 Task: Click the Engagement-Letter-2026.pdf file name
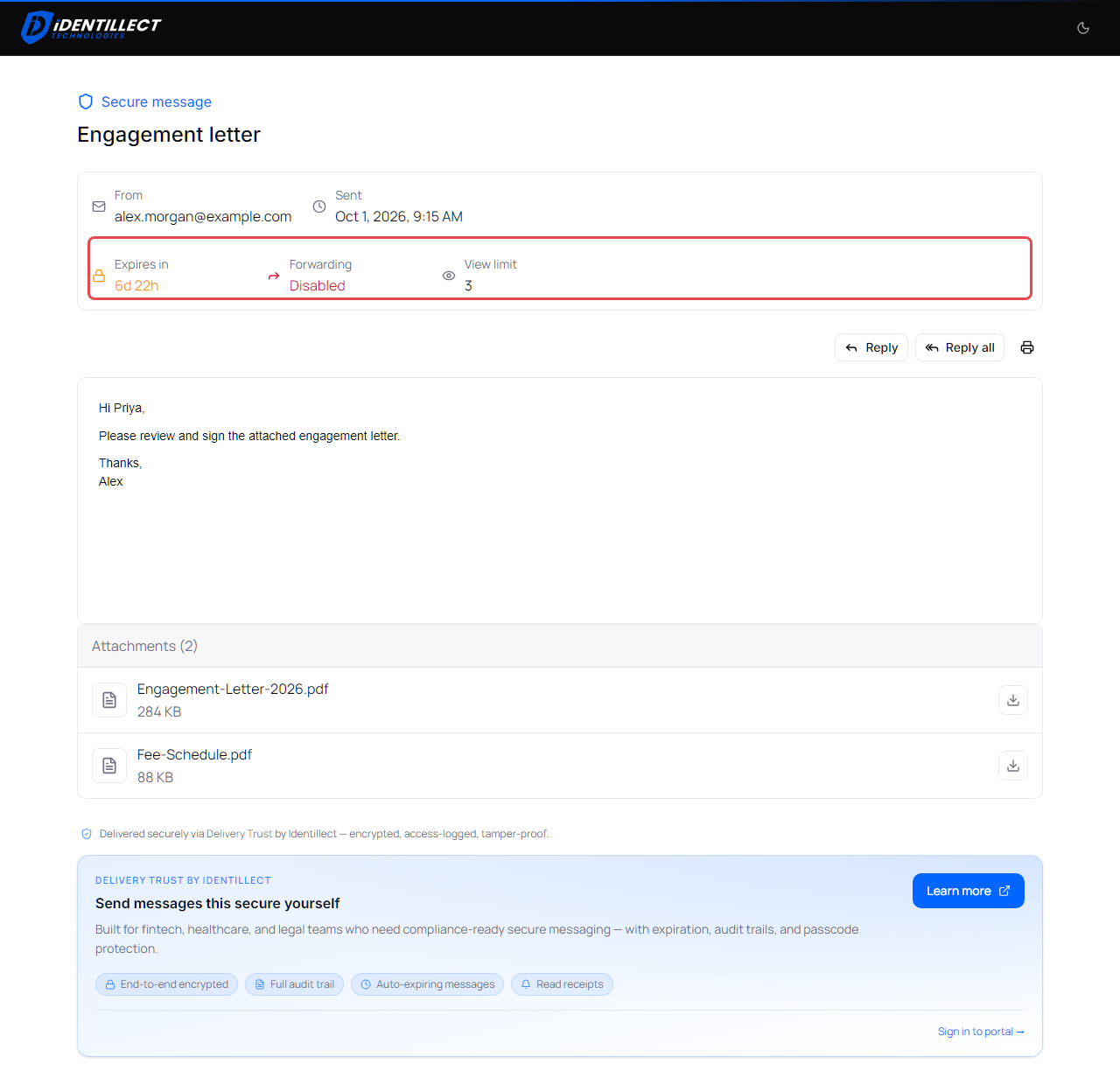click(233, 689)
